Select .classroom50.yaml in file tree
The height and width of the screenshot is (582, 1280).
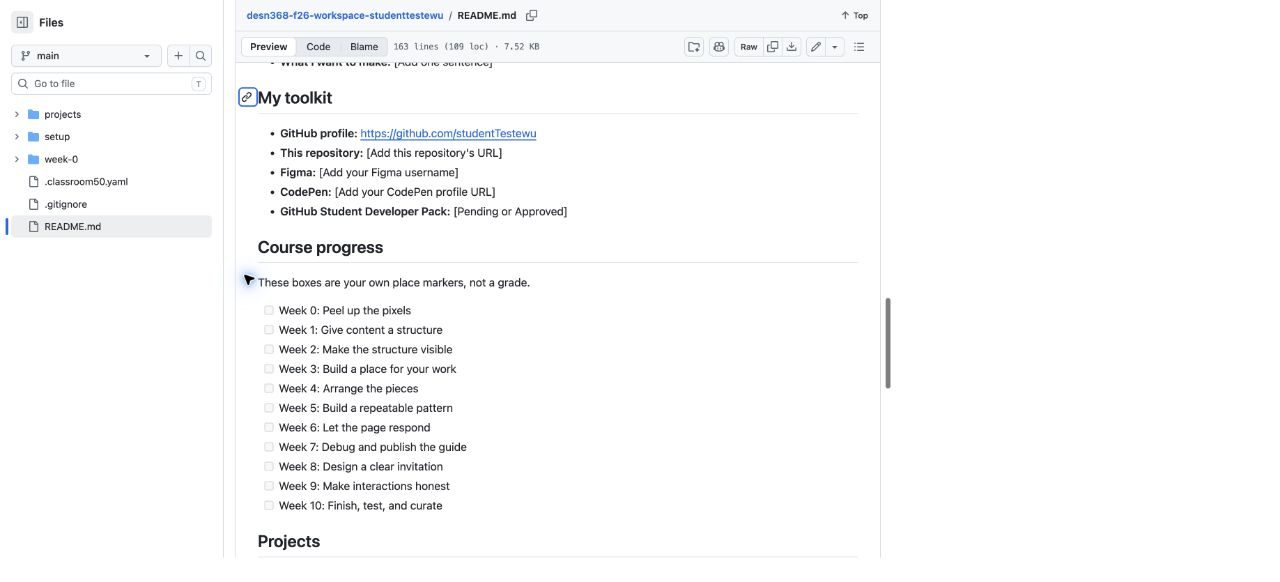coord(109,182)
